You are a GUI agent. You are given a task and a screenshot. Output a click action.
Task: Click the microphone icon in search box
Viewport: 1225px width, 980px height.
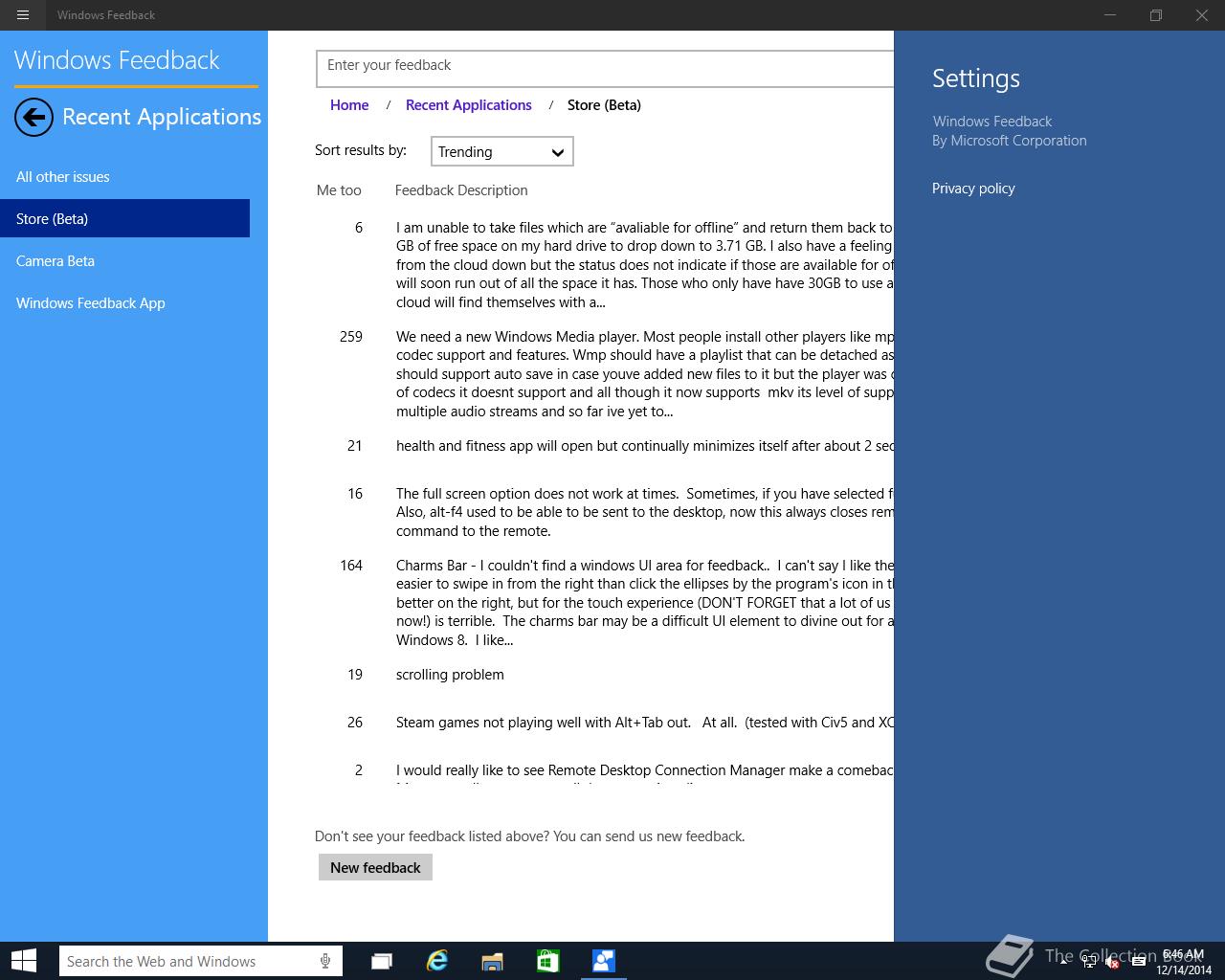tap(325, 961)
